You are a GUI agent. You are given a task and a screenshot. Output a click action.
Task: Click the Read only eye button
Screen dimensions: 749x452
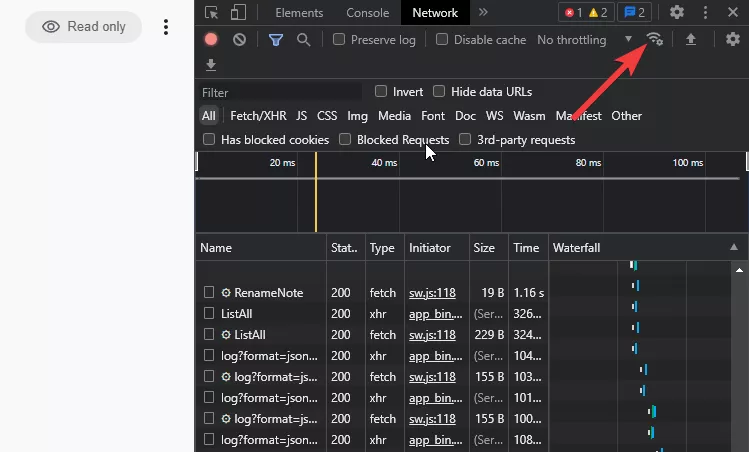(84, 27)
